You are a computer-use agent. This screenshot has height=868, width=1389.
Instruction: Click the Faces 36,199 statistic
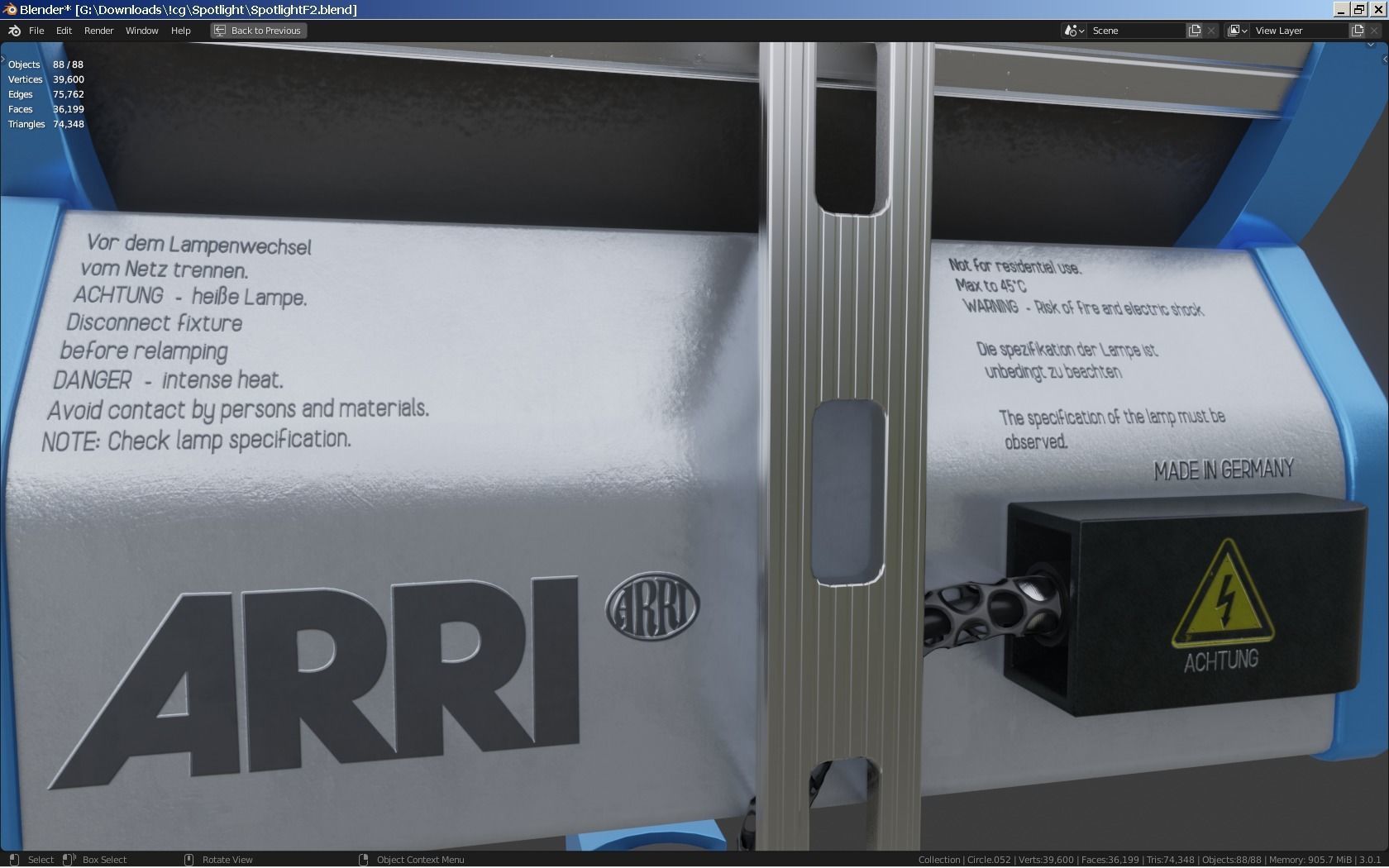[x=45, y=109]
